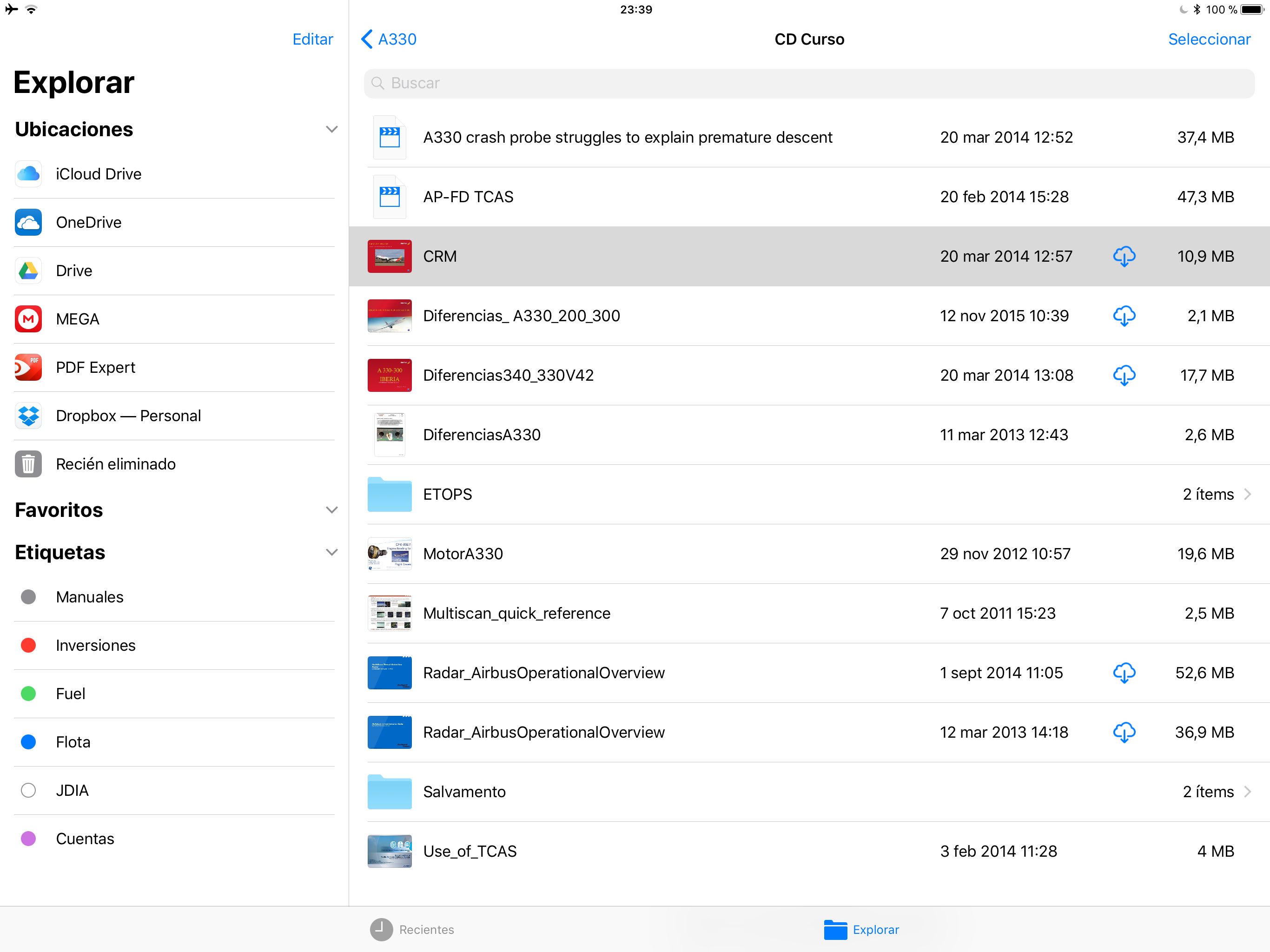Expand the Favoritos section

tap(331, 510)
